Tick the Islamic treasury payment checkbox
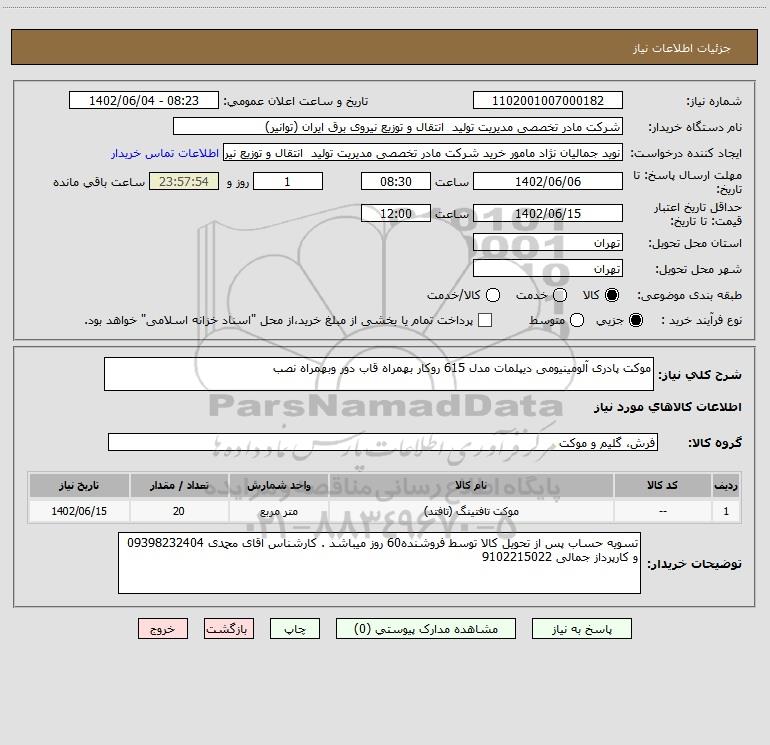Image resolution: width=770 pixels, height=745 pixels. [x=485, y=320]
